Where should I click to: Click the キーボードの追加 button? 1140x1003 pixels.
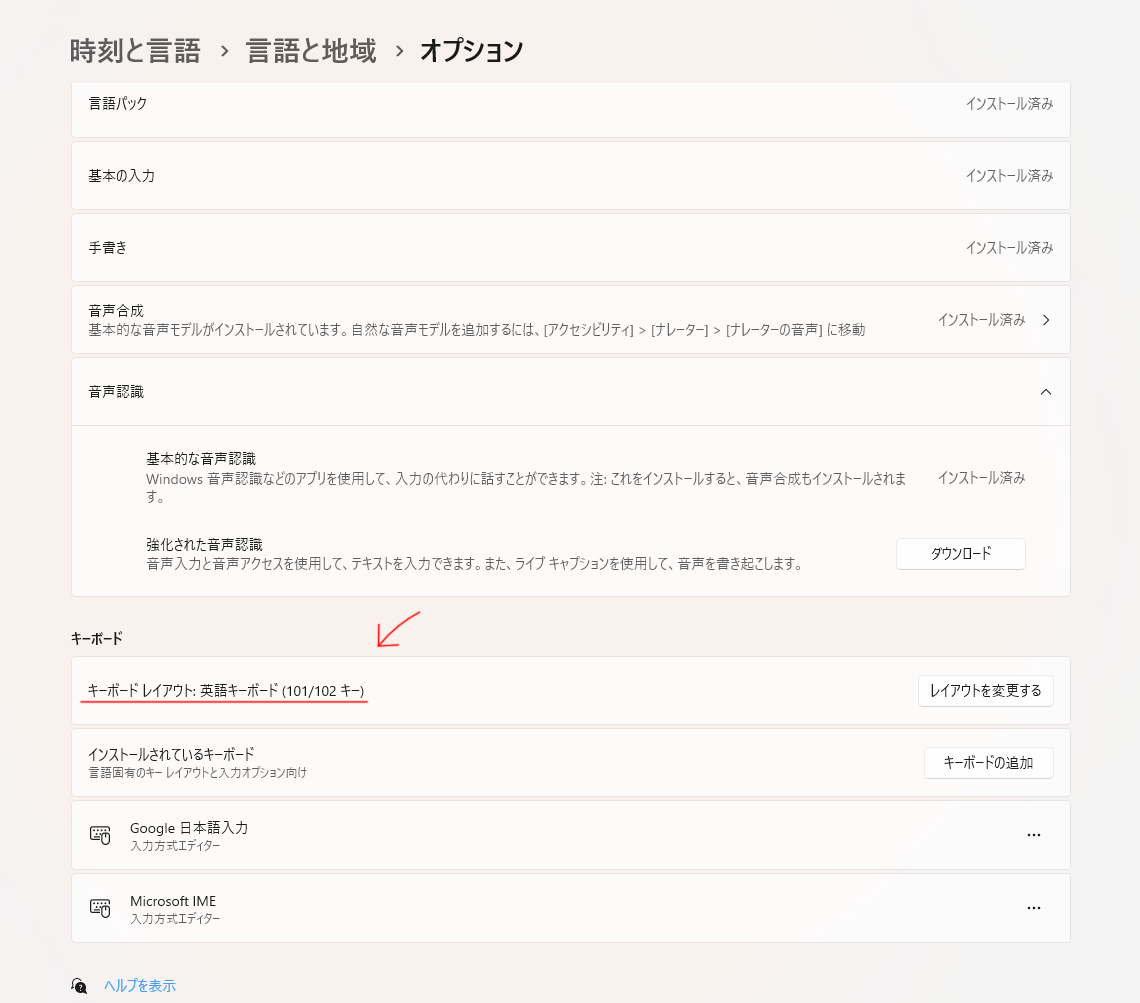point(988,763)
